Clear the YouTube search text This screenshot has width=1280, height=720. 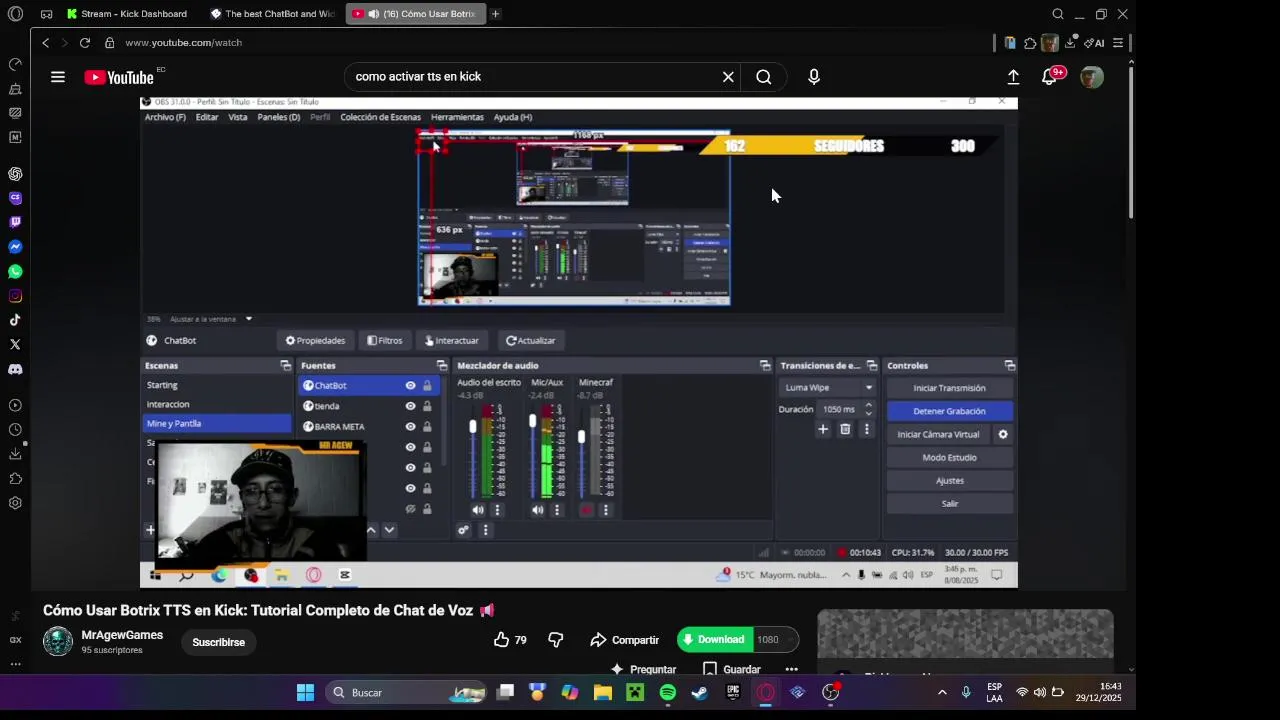point(728,77)
